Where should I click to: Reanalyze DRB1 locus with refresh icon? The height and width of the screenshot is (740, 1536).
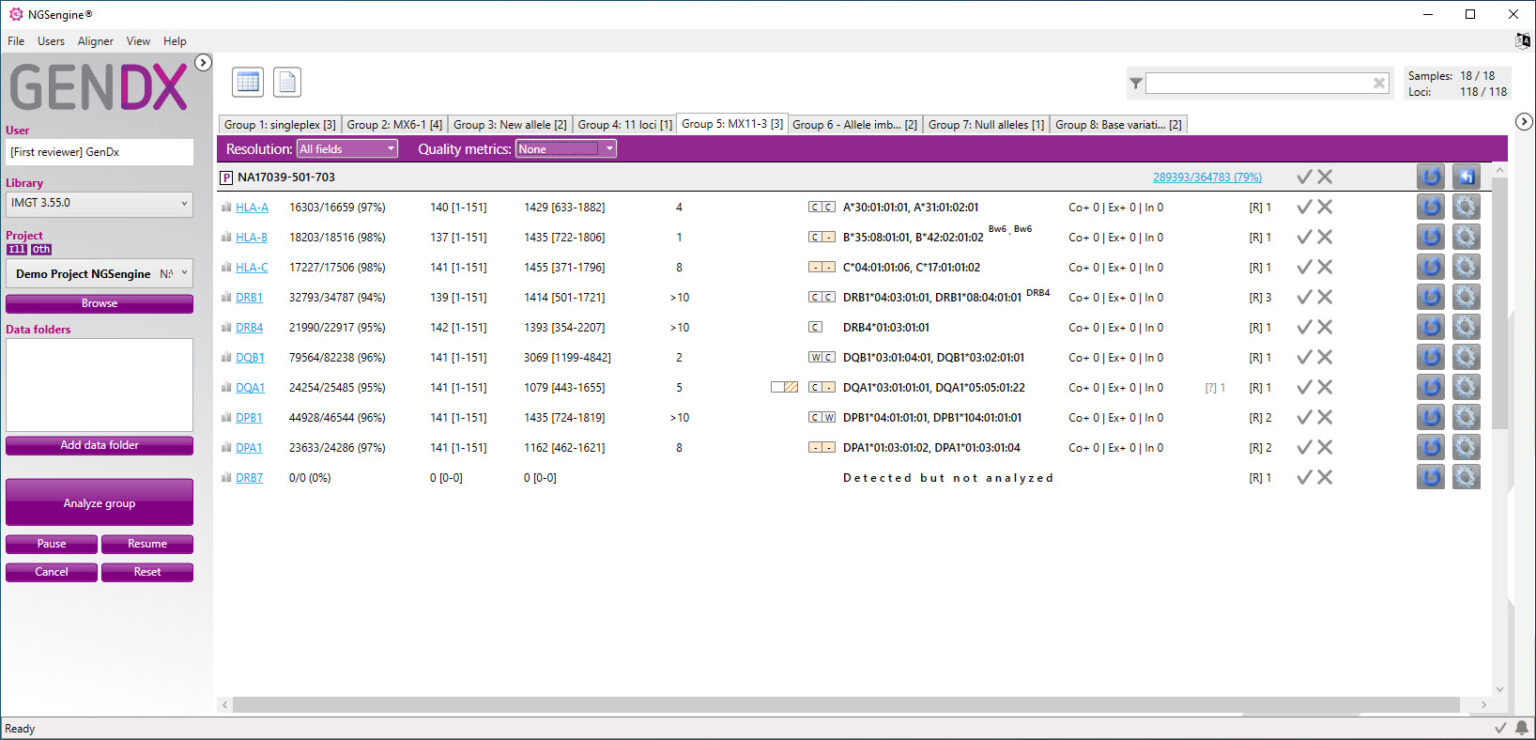coord(1431,297)
